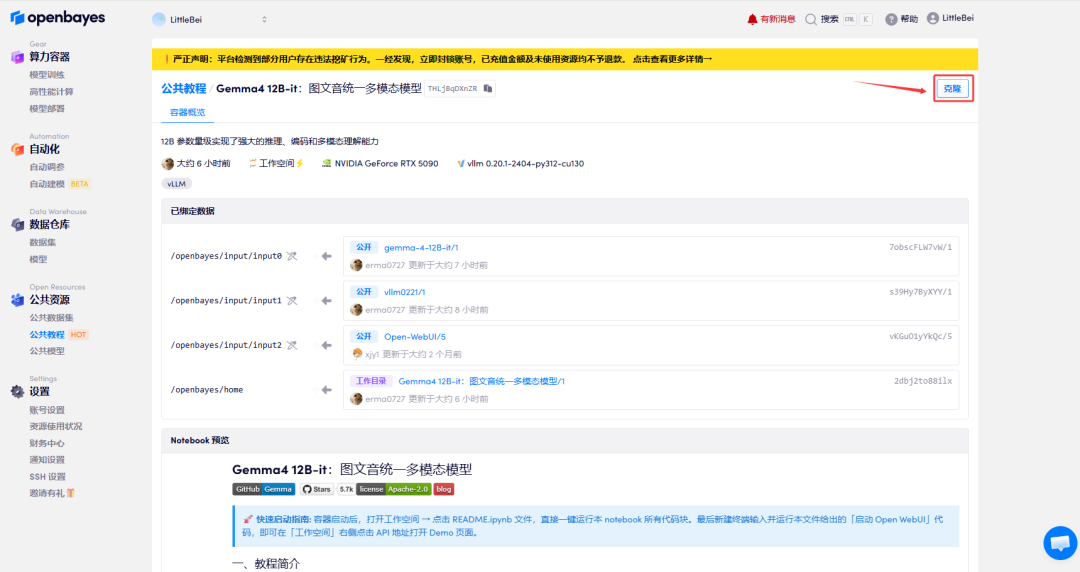This screenshot has width=1080, height=572.
Task: Click the license Apache-2.0 badge
Action: pos(393,489)
